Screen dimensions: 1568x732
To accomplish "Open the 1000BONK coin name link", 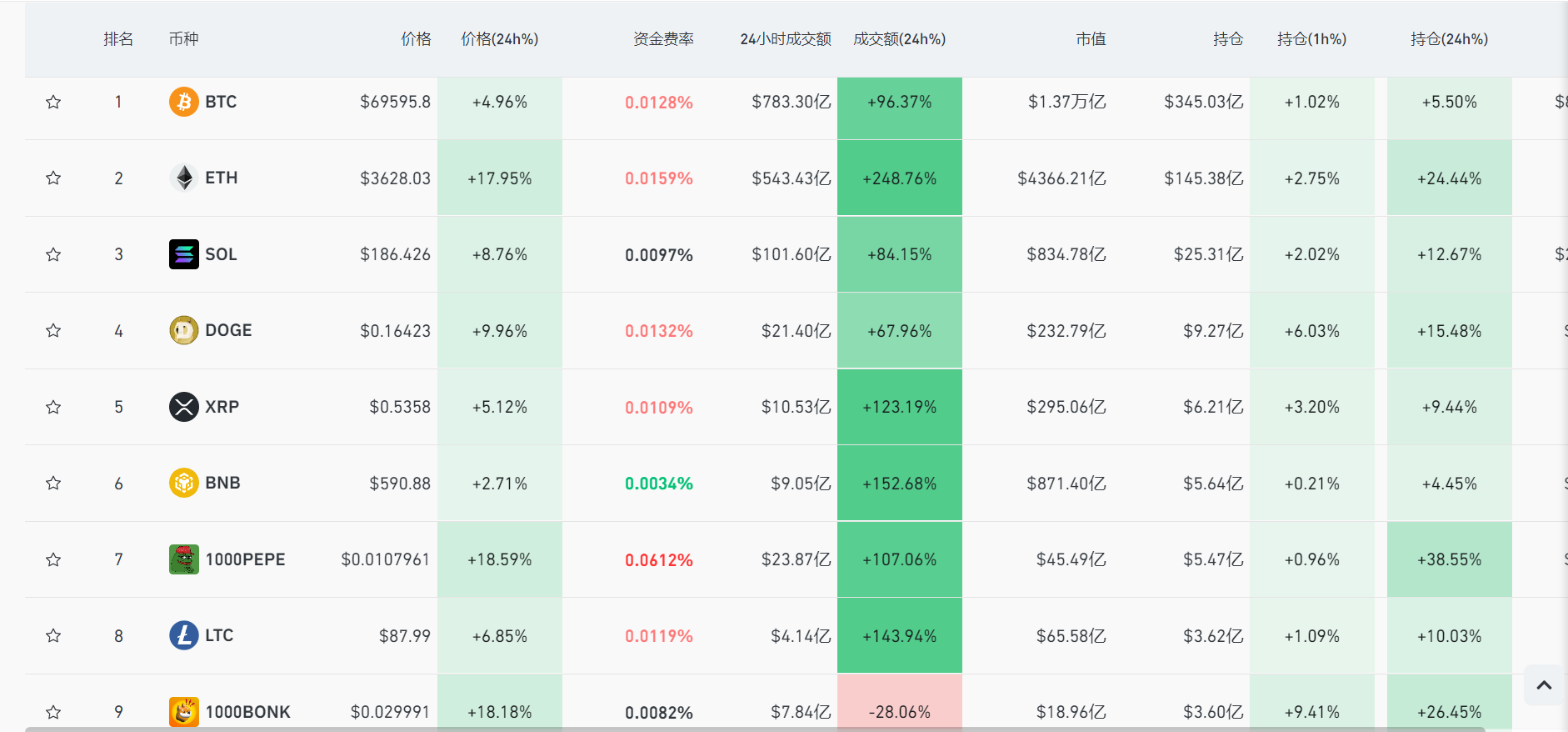I will [247, 712].
